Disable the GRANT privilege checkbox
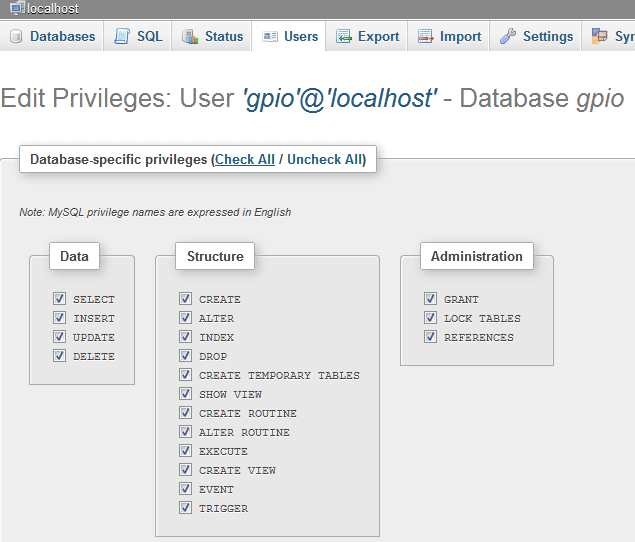This screenshot has height=542, width=635. [430, 299]
